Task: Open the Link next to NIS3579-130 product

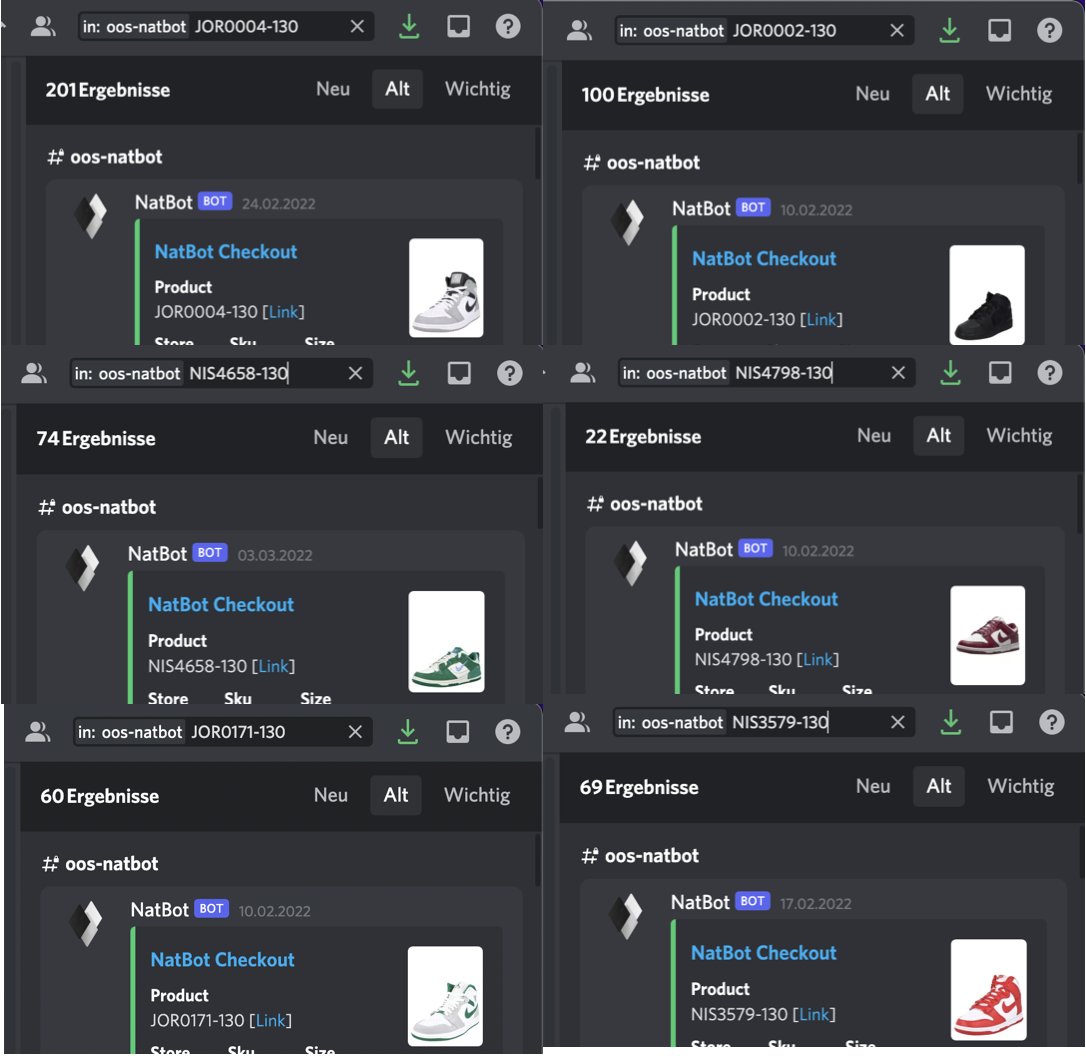Action: pos(814,1014)
